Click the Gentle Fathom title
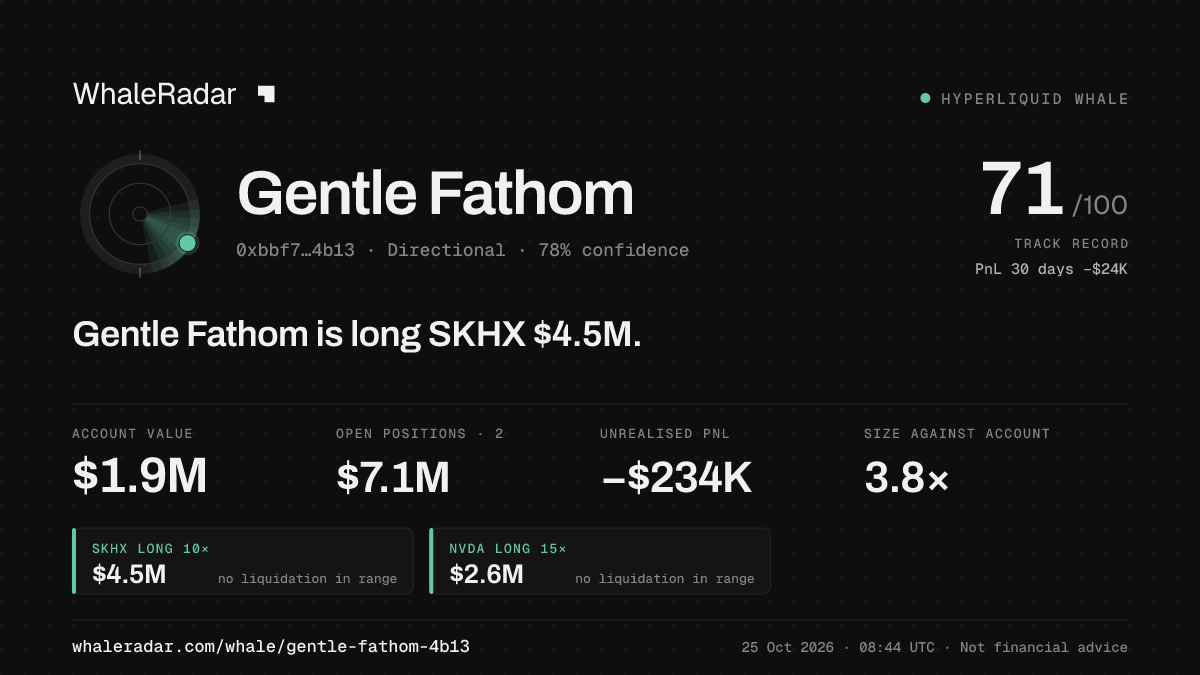 pyautogui.click(x=436, y=193)
